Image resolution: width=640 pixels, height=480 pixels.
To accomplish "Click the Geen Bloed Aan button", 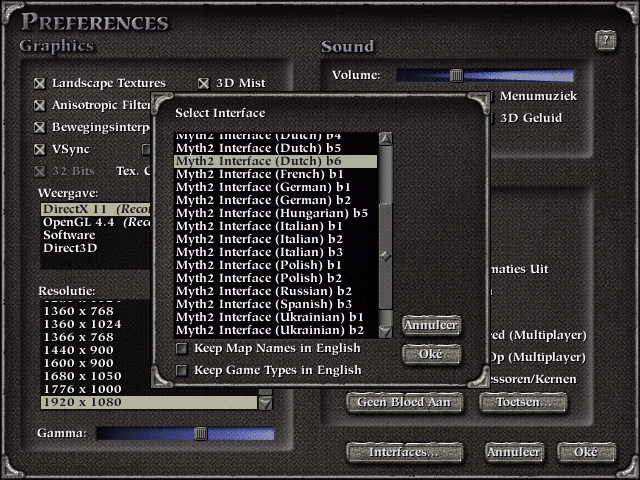I will pos(404,402).
